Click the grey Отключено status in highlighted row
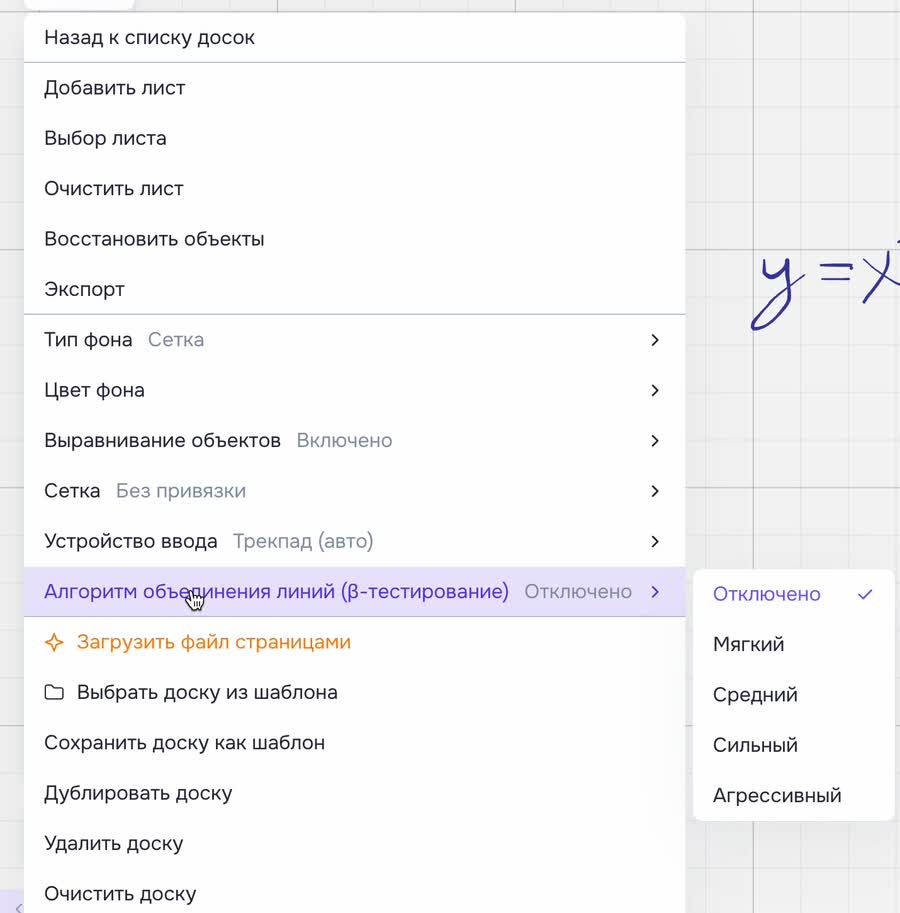Screen dimensions: 900x913 (578, 592)
